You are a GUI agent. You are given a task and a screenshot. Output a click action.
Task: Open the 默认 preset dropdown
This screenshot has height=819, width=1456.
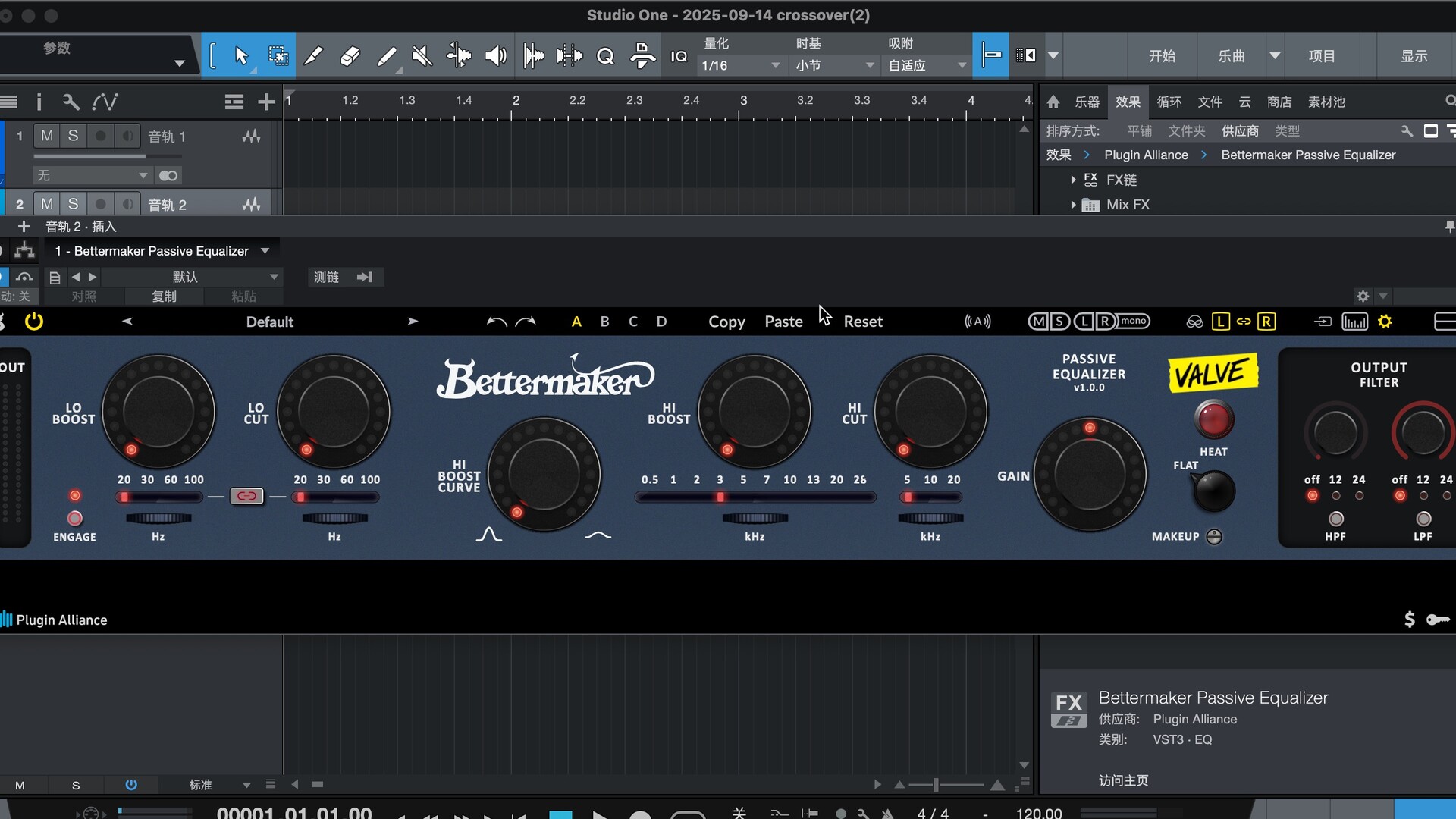pyautogui.click(x=191, y=278)
